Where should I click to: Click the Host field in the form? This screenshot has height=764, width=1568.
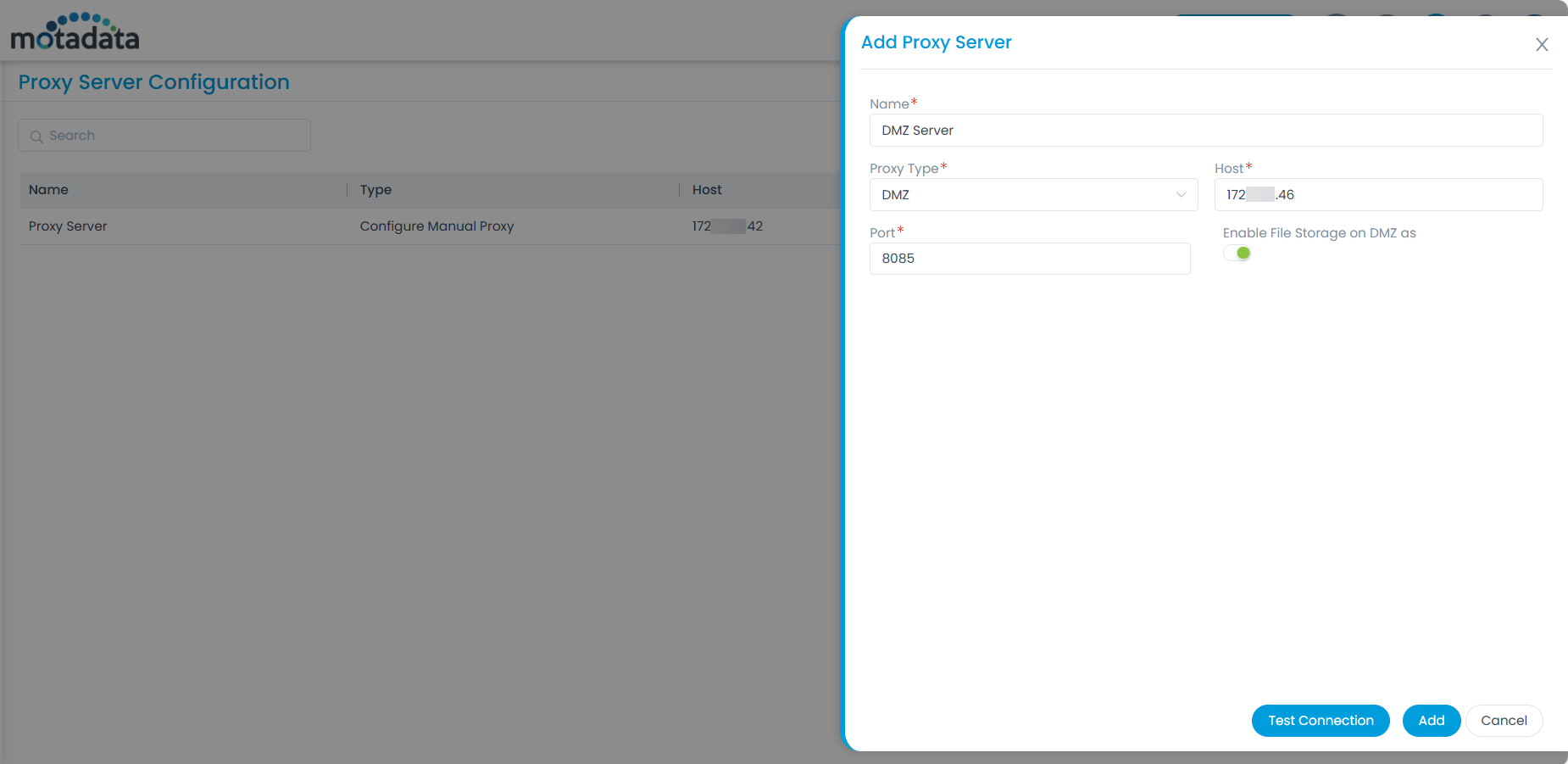1377,195
